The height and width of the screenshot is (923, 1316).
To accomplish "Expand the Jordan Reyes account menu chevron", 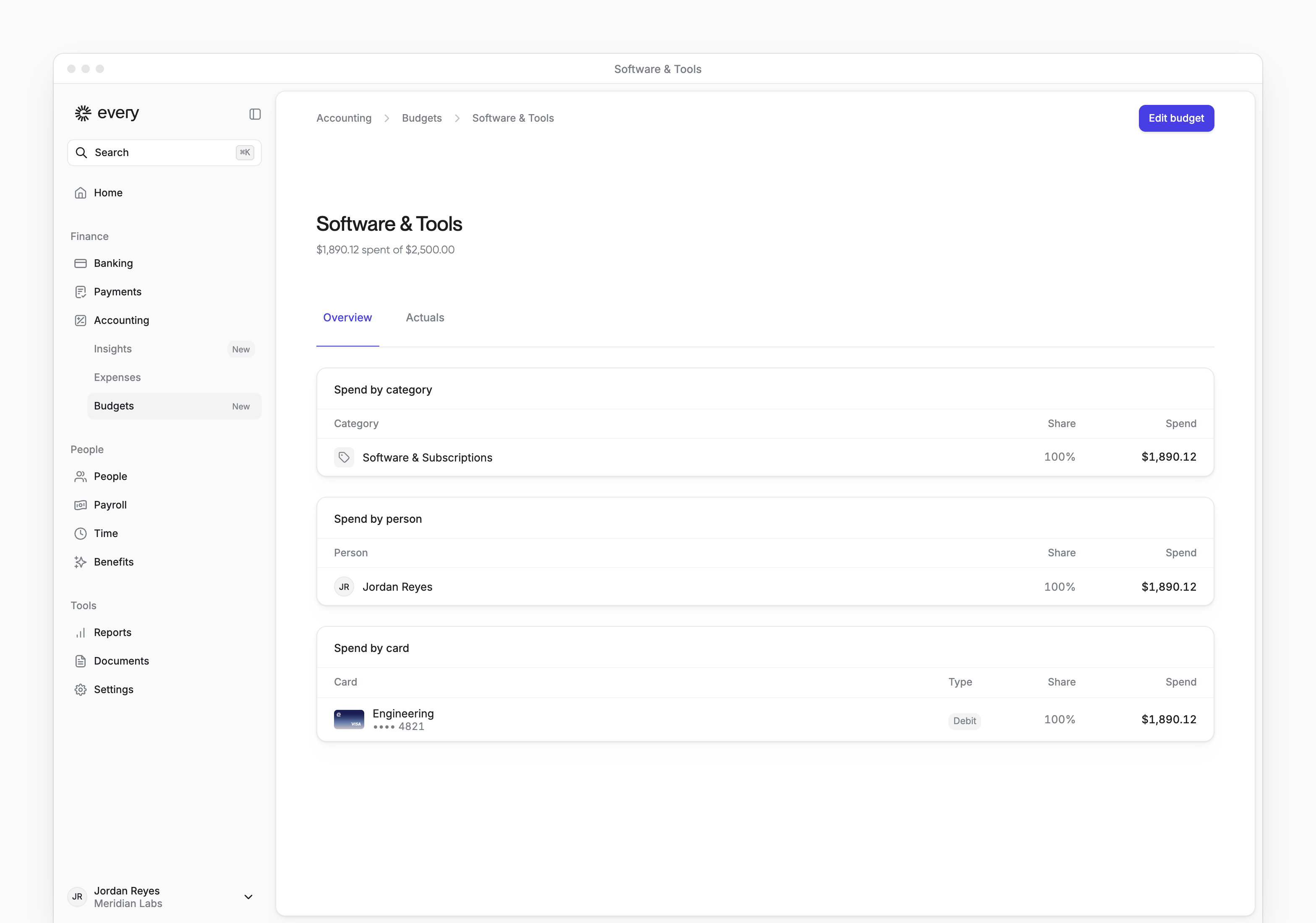I will [x=248, y=897].
